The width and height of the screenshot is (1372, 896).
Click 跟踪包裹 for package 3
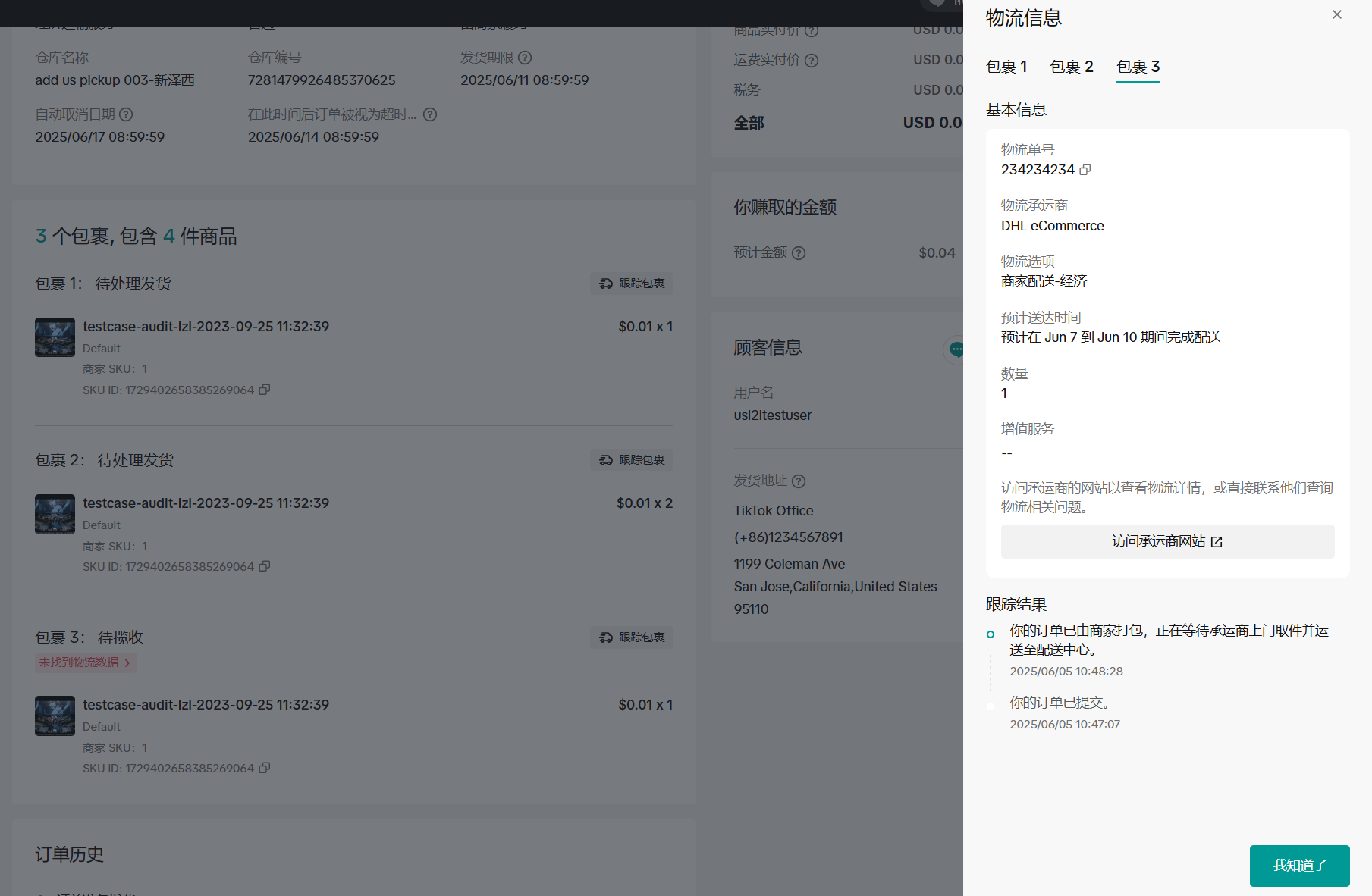point(632,638)
